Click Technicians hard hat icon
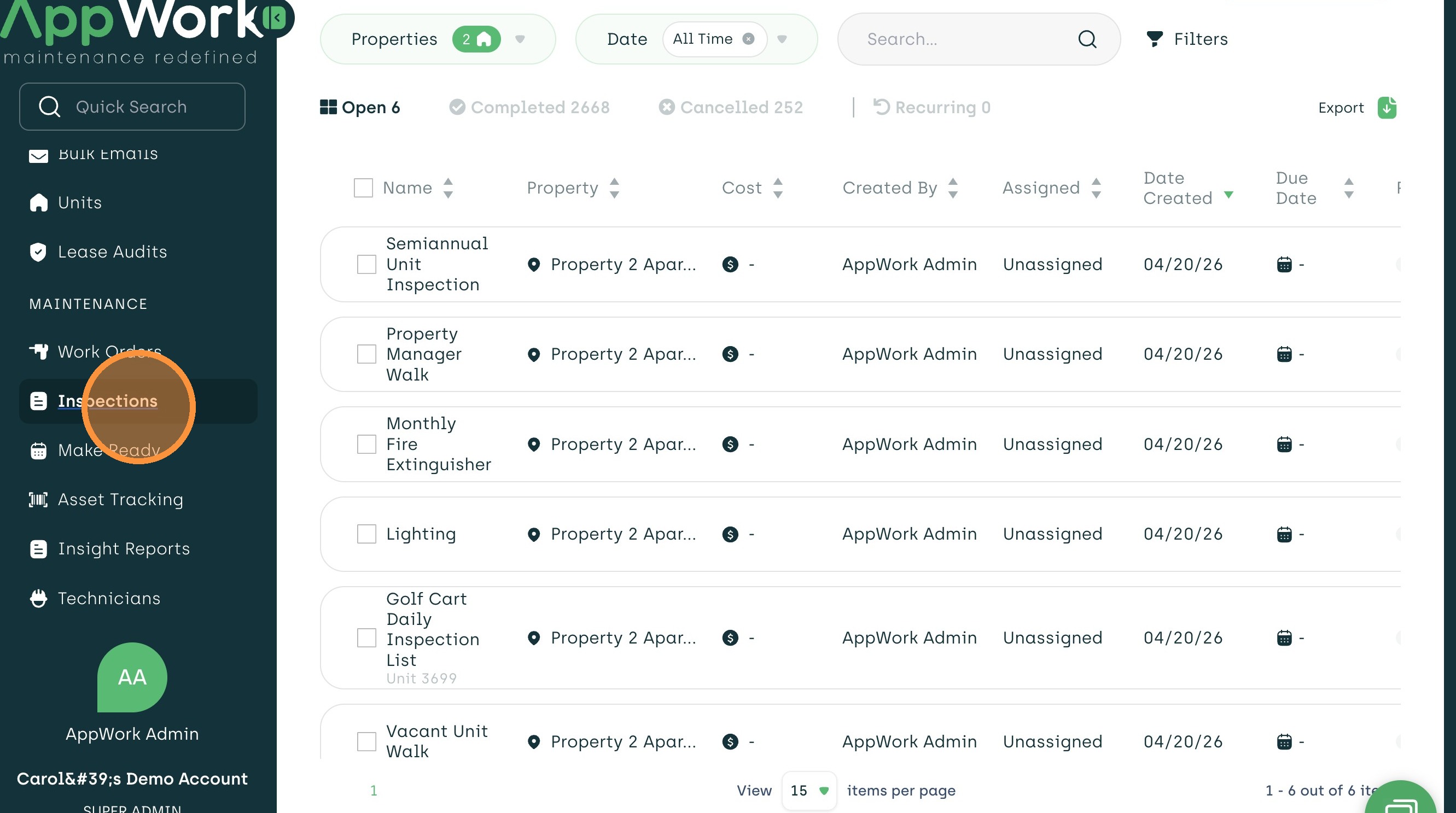The image size is (1456, 813). click(x=38, y=598)
